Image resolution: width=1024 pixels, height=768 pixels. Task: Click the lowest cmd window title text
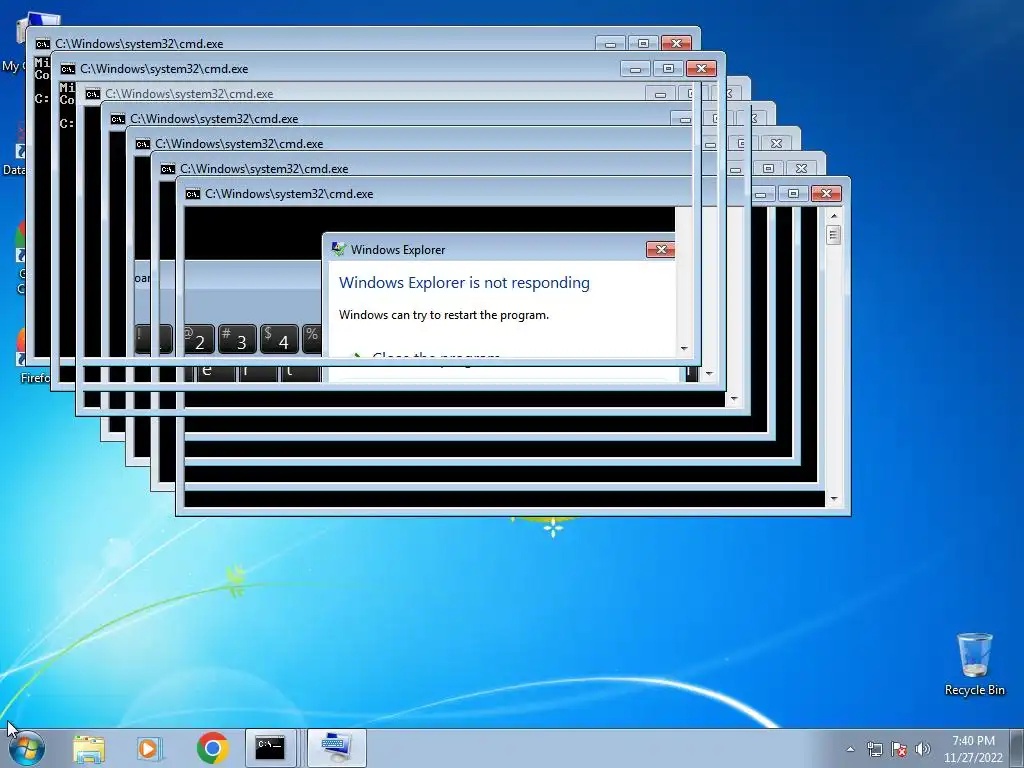(289, 194)
